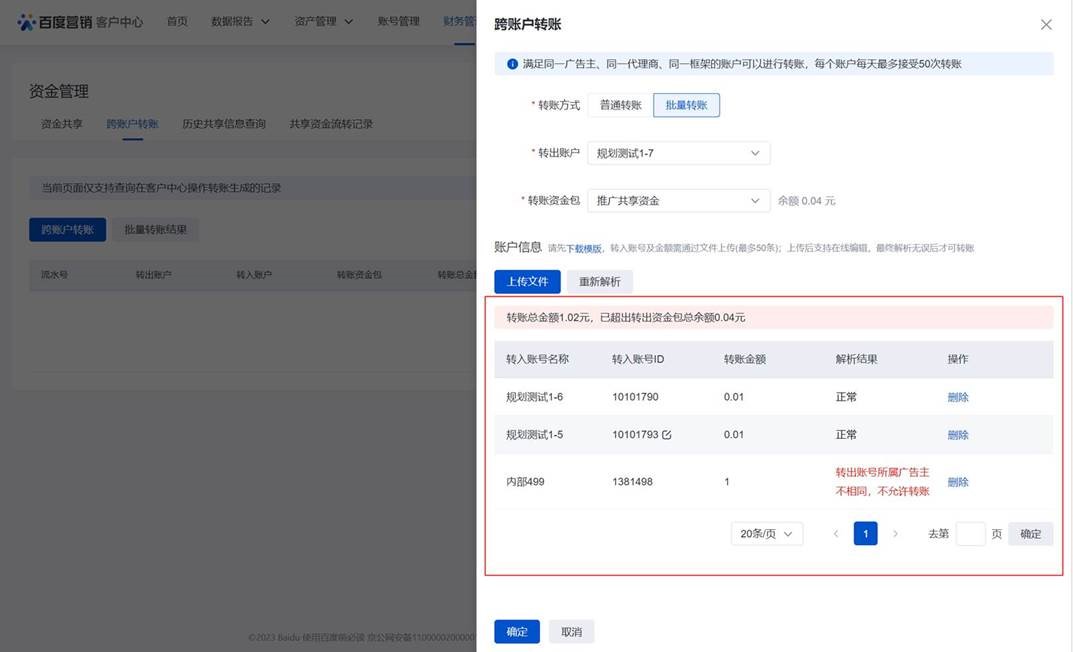Click the 上传文件 button

[x=527, y=282]
